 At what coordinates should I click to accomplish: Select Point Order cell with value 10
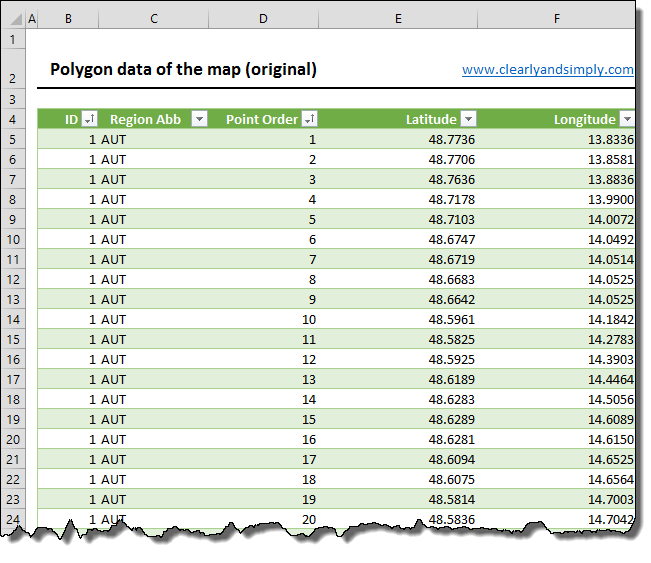263,319
